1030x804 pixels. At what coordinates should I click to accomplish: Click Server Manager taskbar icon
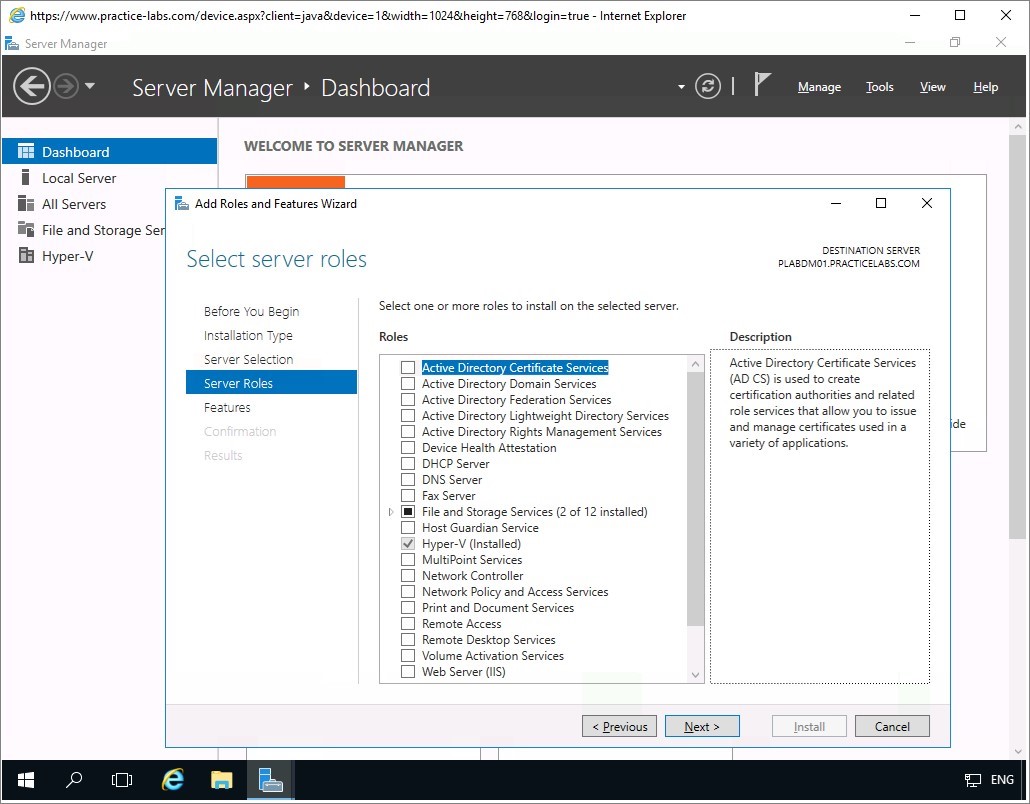271,780
